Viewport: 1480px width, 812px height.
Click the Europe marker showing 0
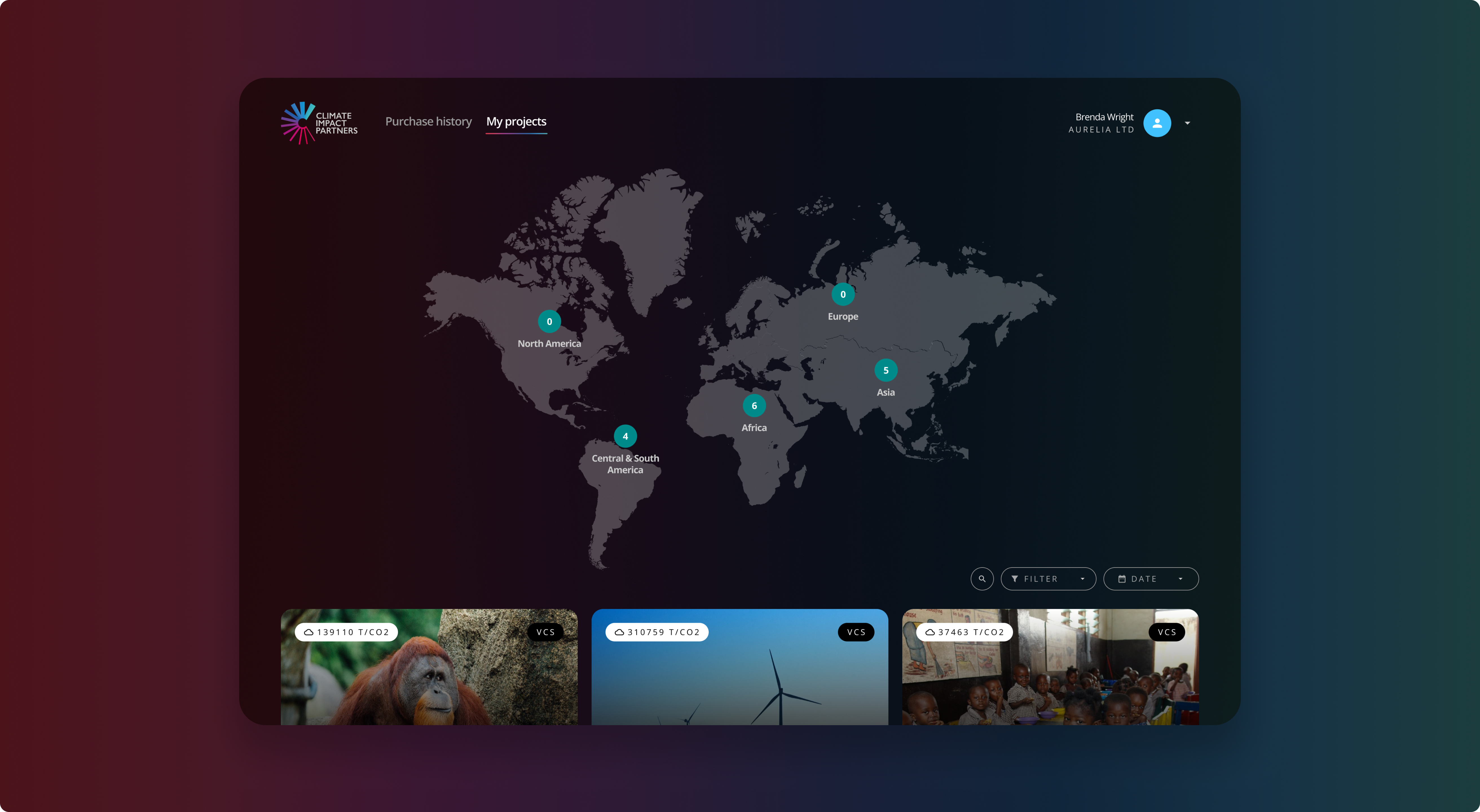(843, 295)
